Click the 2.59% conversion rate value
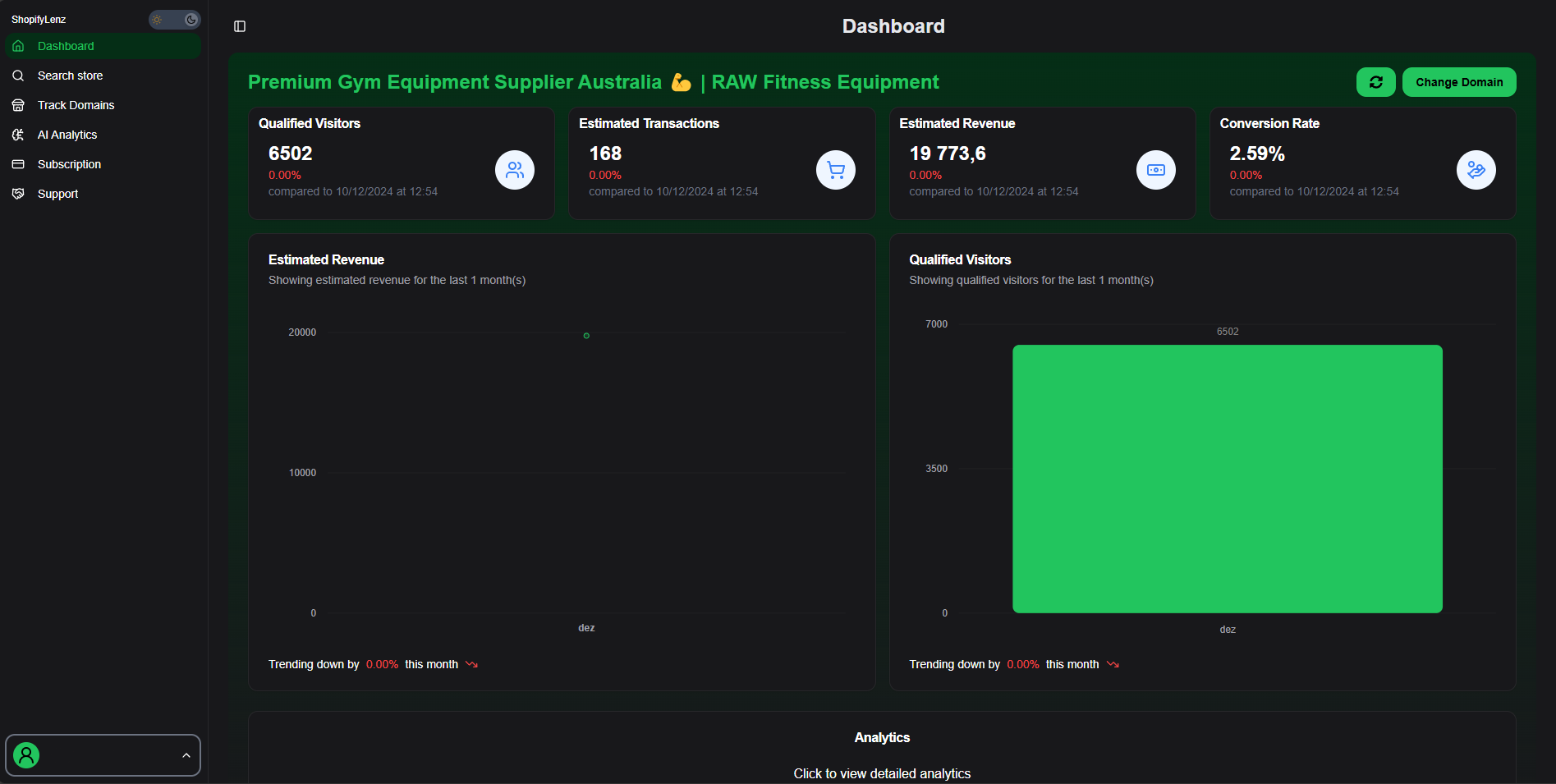This screenshot has height=784, width=1556. point(1257,154)
